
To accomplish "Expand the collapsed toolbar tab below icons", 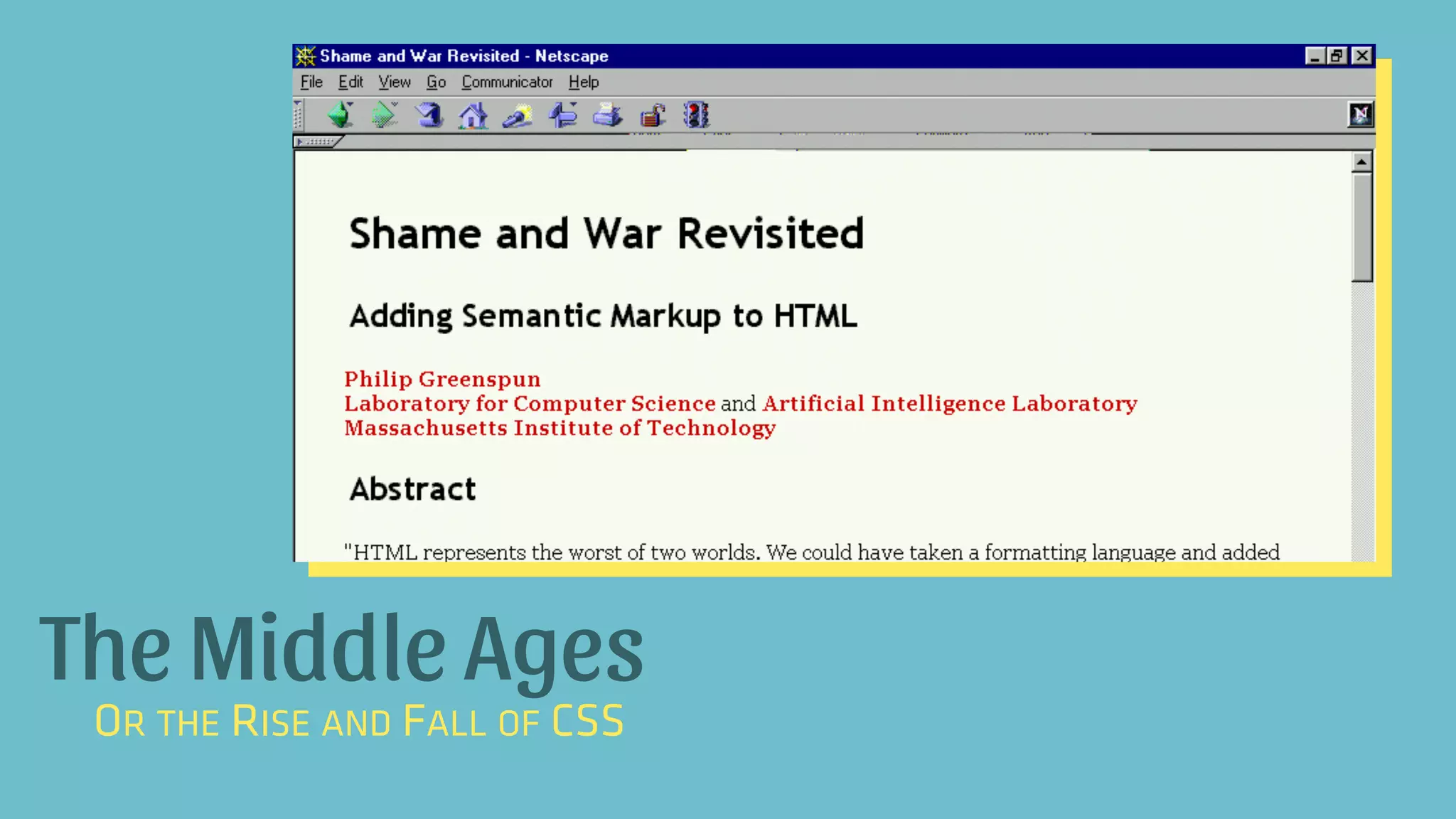I will (317, 141).
